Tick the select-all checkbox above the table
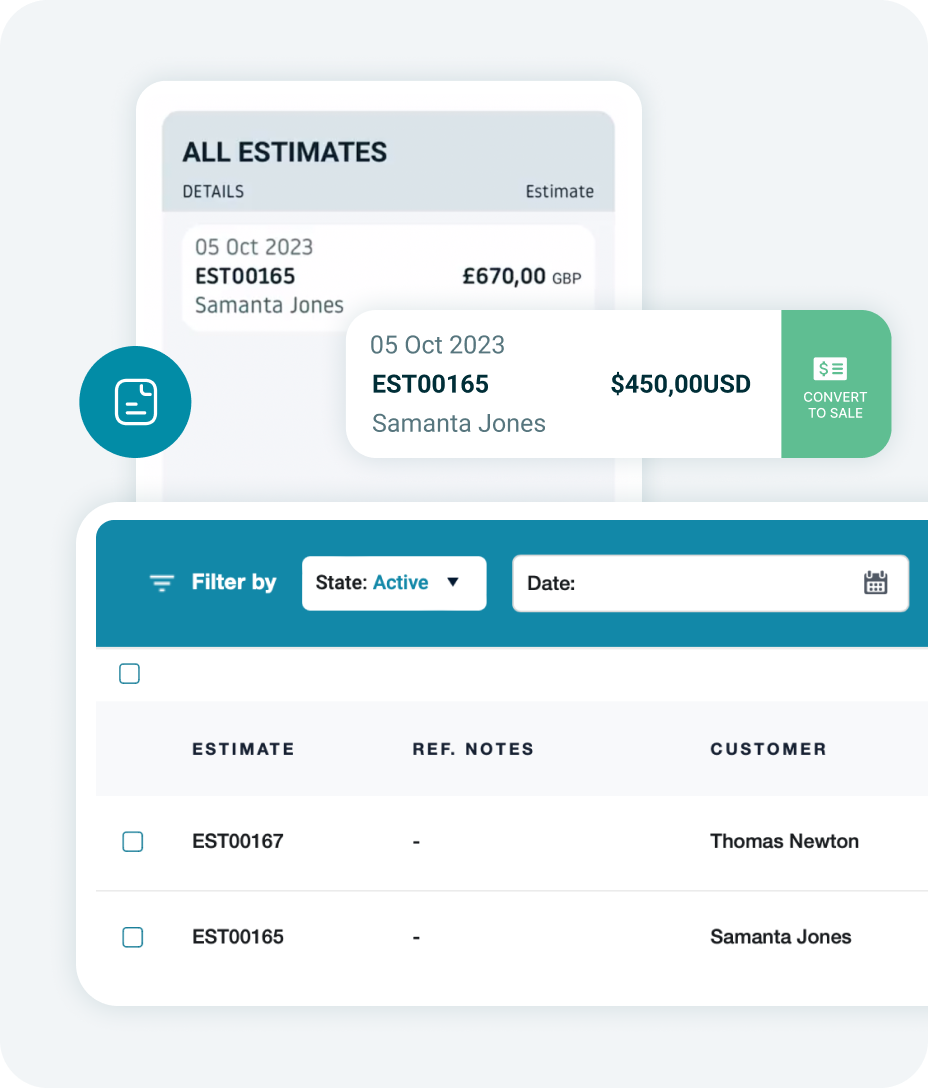 point(129,674)
